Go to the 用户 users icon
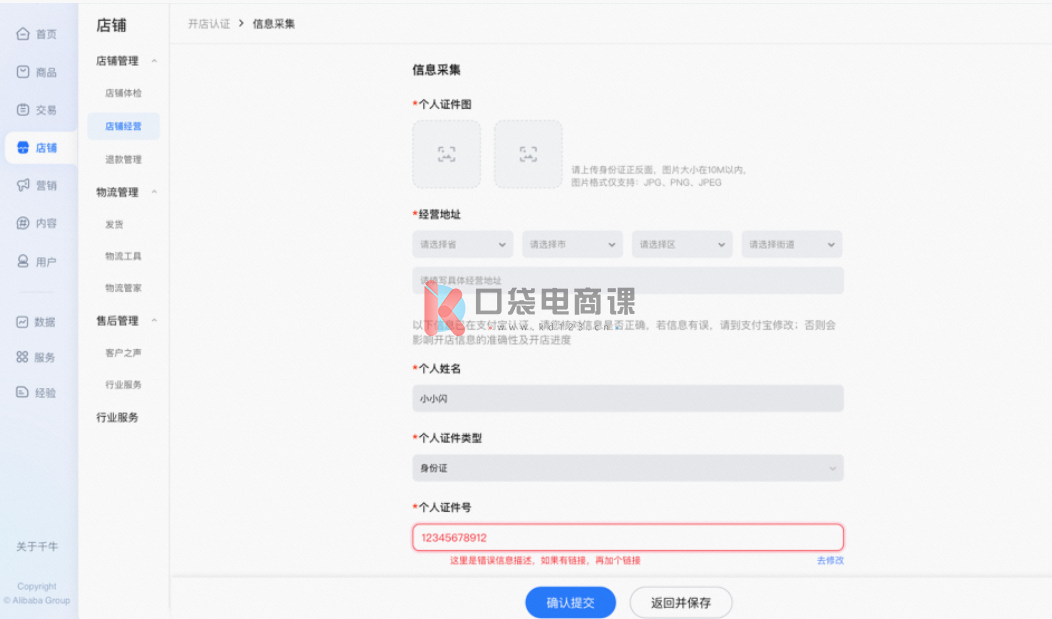1052x619 pixels. (x=23, y=261)
